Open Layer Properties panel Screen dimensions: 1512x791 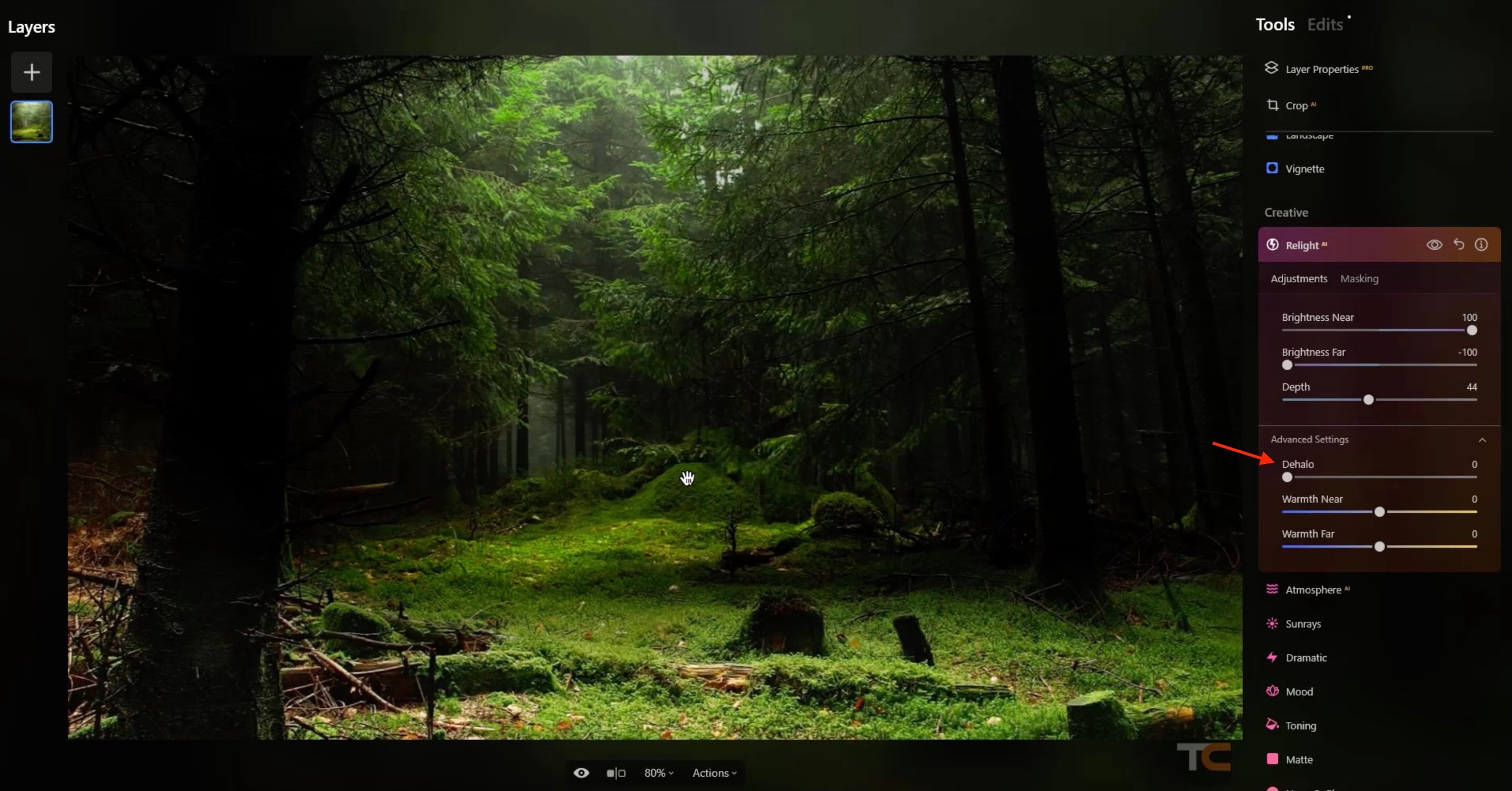1321,69
